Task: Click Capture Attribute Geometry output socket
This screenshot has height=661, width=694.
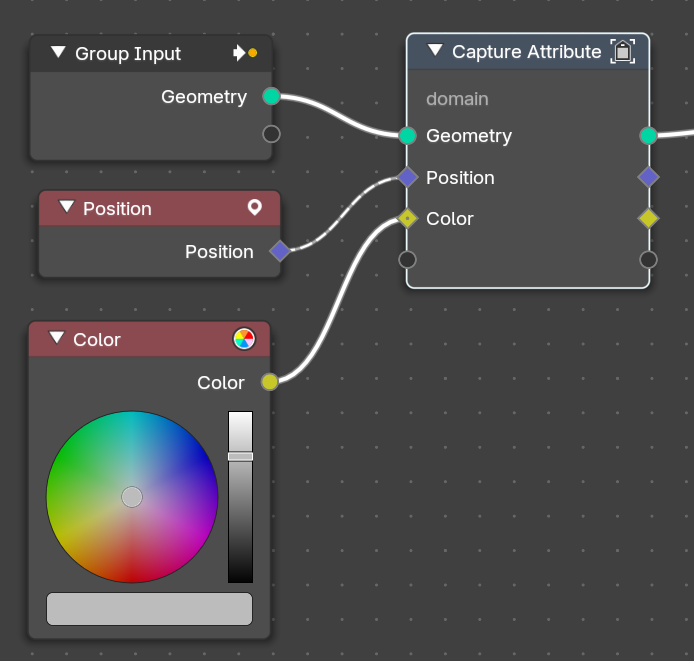Action: [x=648, y=135]
